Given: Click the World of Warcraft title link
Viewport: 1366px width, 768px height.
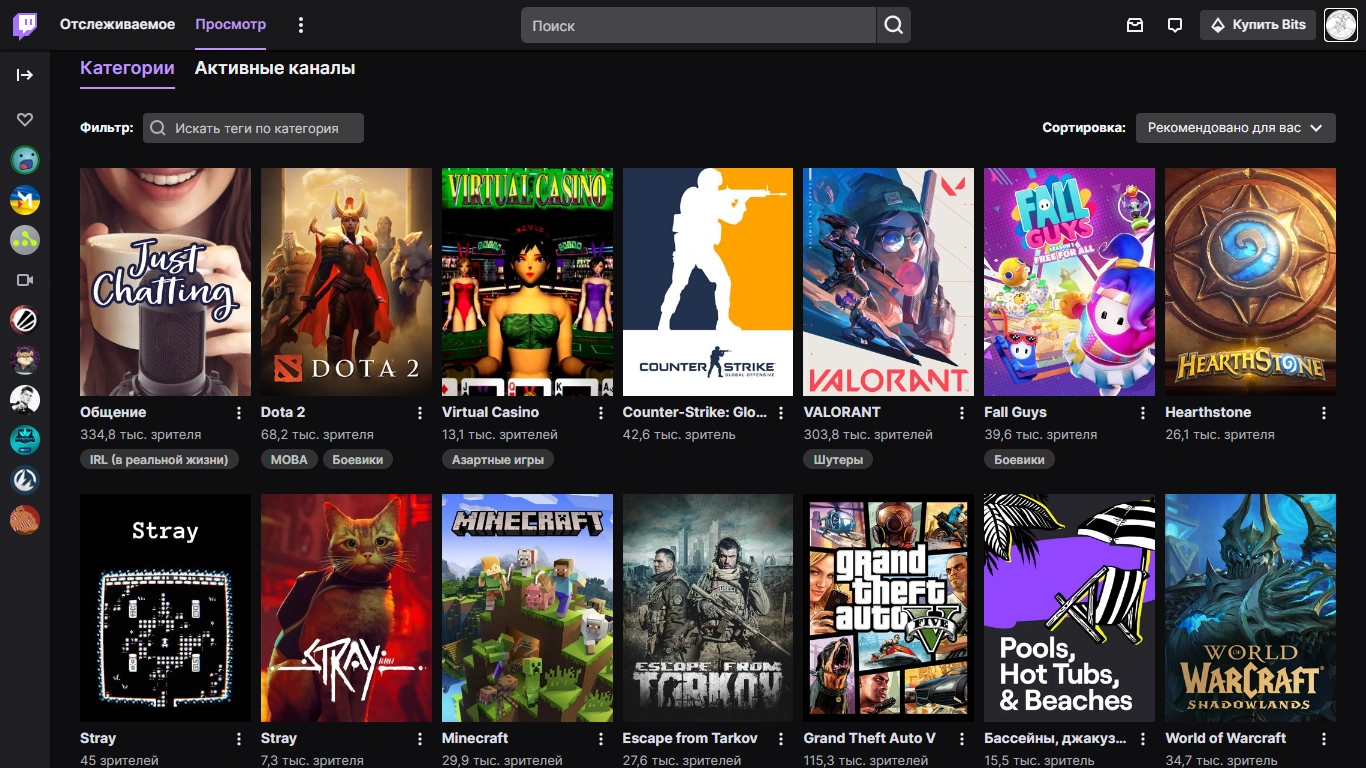Looking at the screenshot, I should (x=1226, y=738).
